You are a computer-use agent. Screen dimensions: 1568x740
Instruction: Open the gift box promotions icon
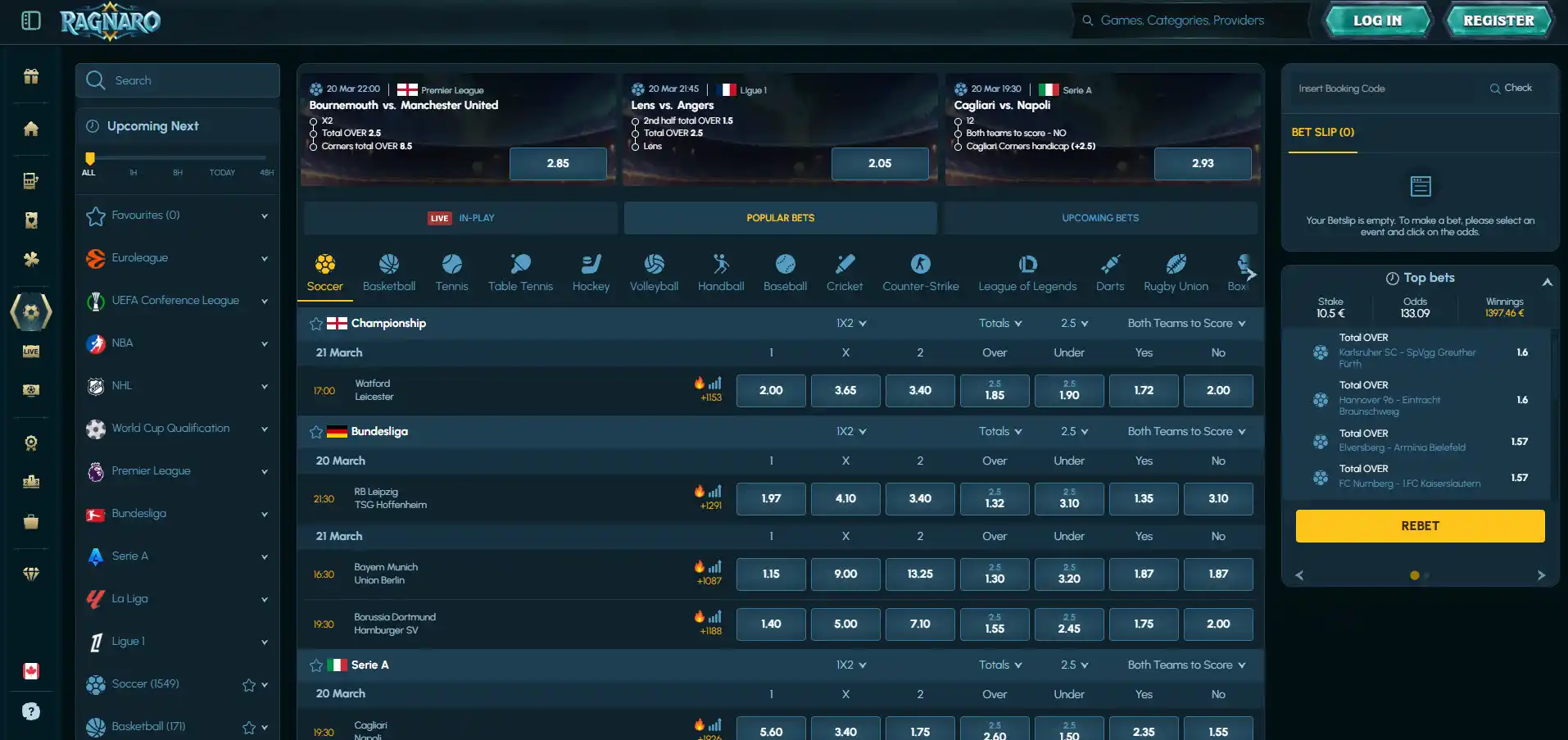[x=31, y=76]
